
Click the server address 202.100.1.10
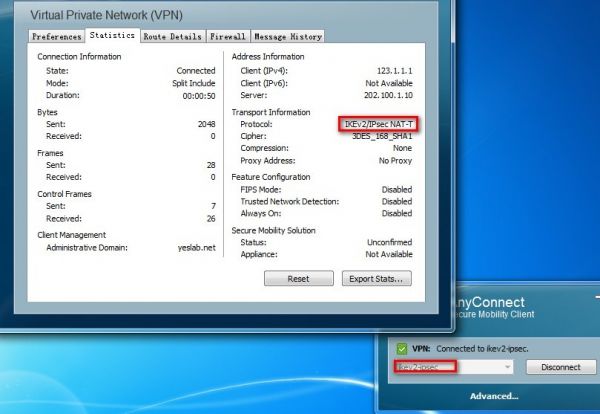pos(388,95)
